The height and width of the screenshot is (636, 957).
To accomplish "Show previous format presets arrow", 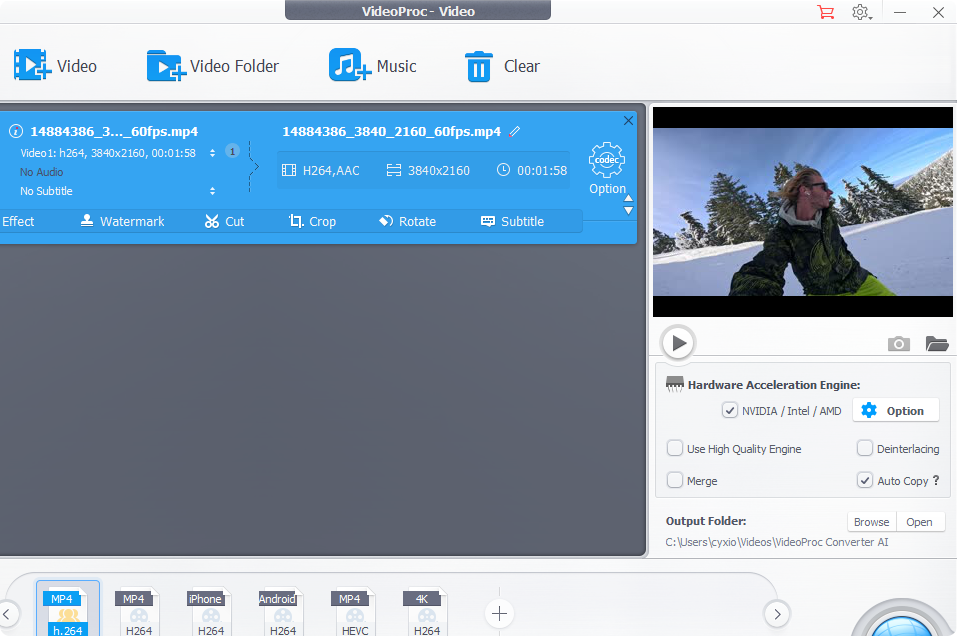I will coord(7,614).
